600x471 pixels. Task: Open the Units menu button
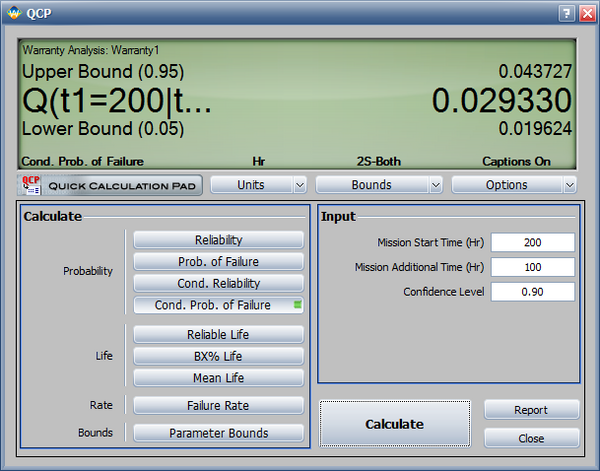coord(251,185)
